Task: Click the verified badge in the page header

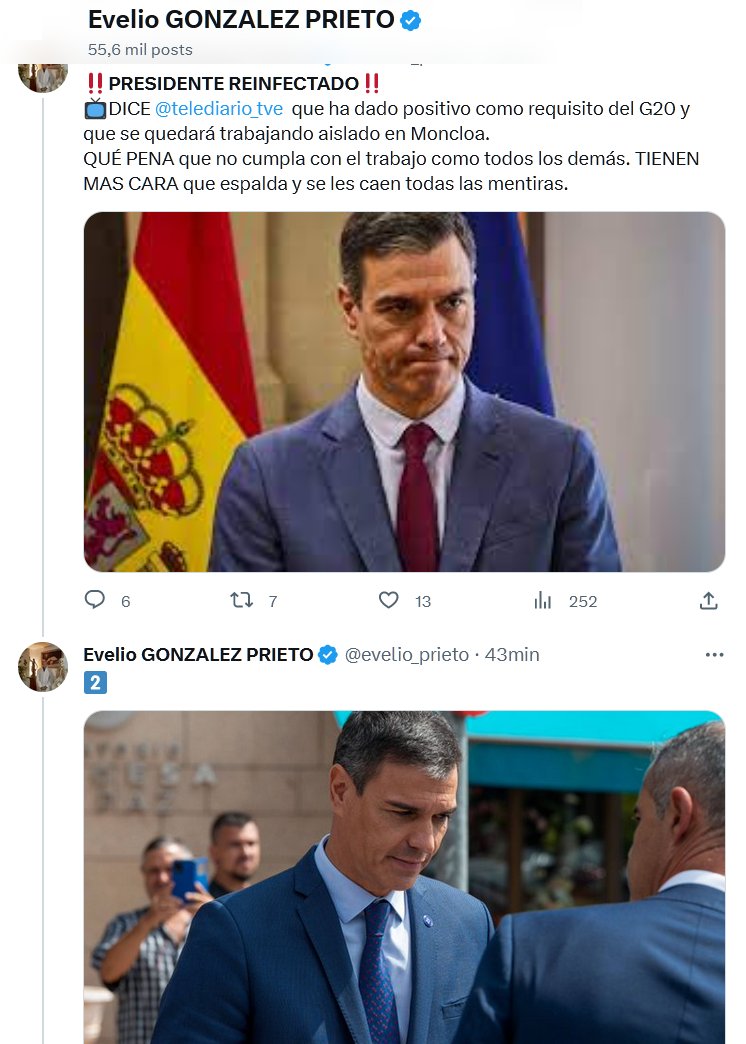Action: tap(410, 19)
